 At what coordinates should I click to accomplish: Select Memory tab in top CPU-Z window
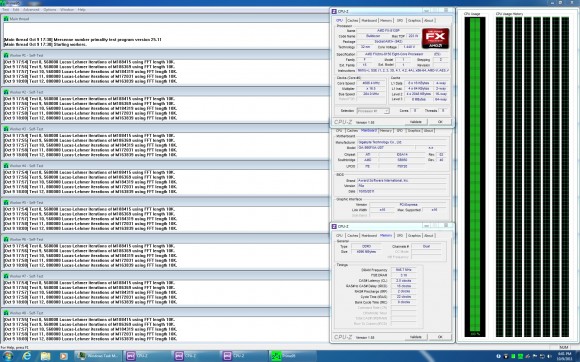pyautogui.click(x=386, y=20)
